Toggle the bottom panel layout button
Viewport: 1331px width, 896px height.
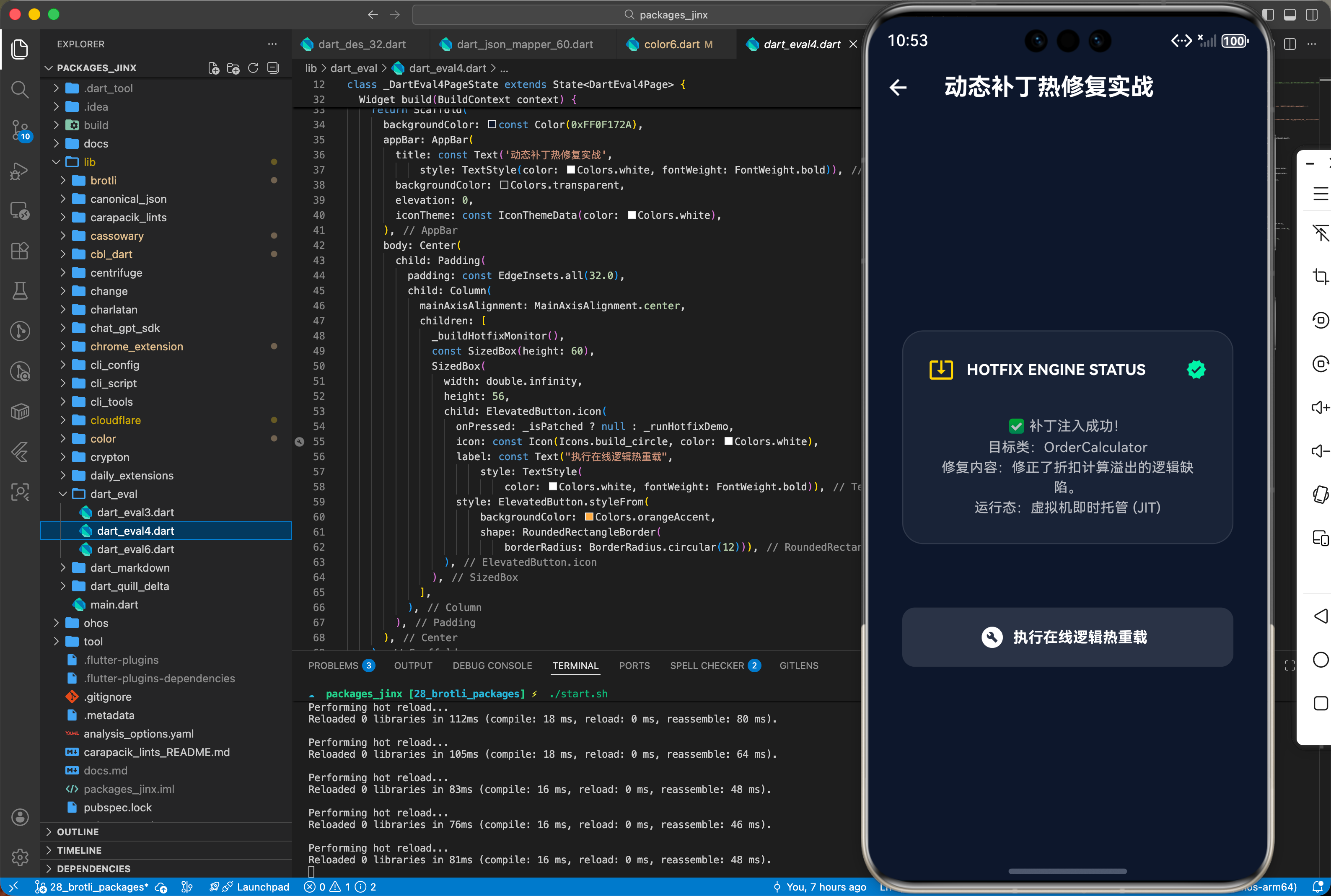tap(1289, 15)
